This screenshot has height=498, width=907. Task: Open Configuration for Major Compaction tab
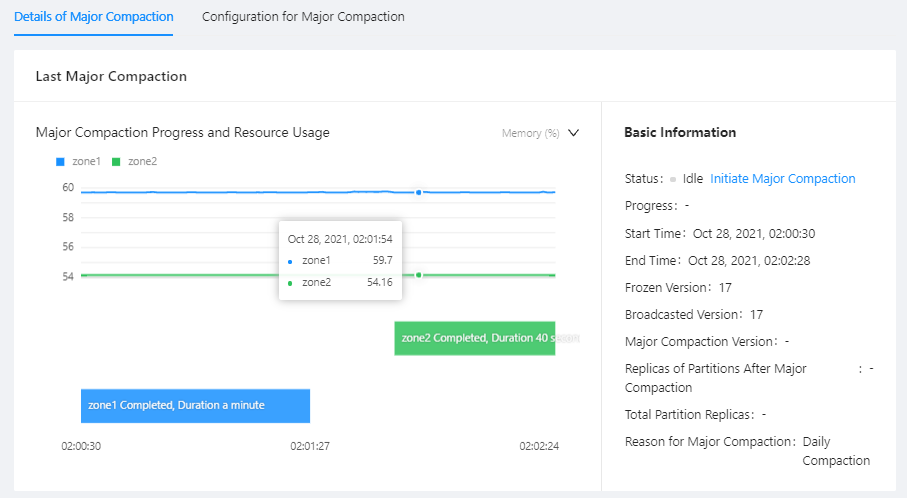tap(303, 17)
